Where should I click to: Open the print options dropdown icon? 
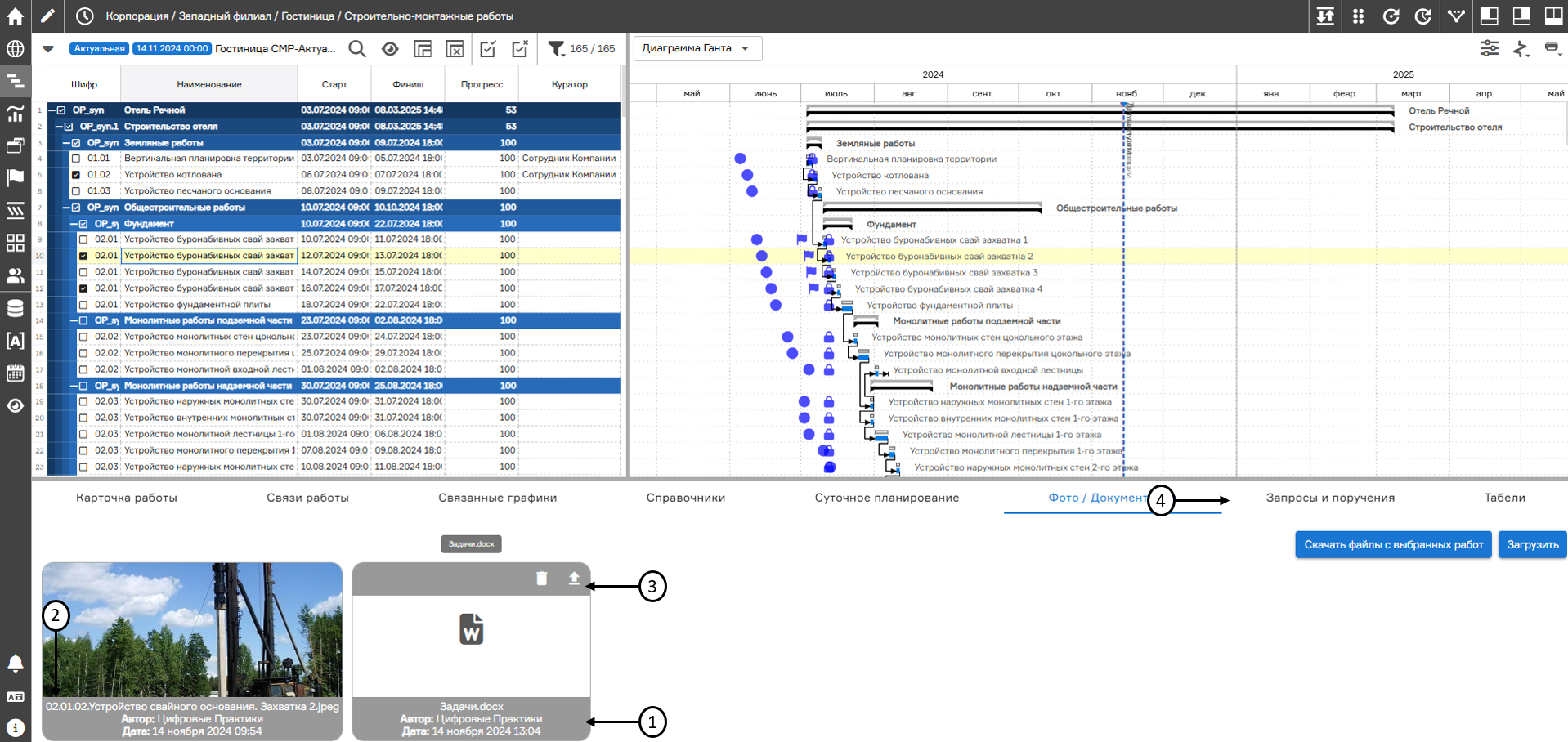click(x=1552, y=48)
